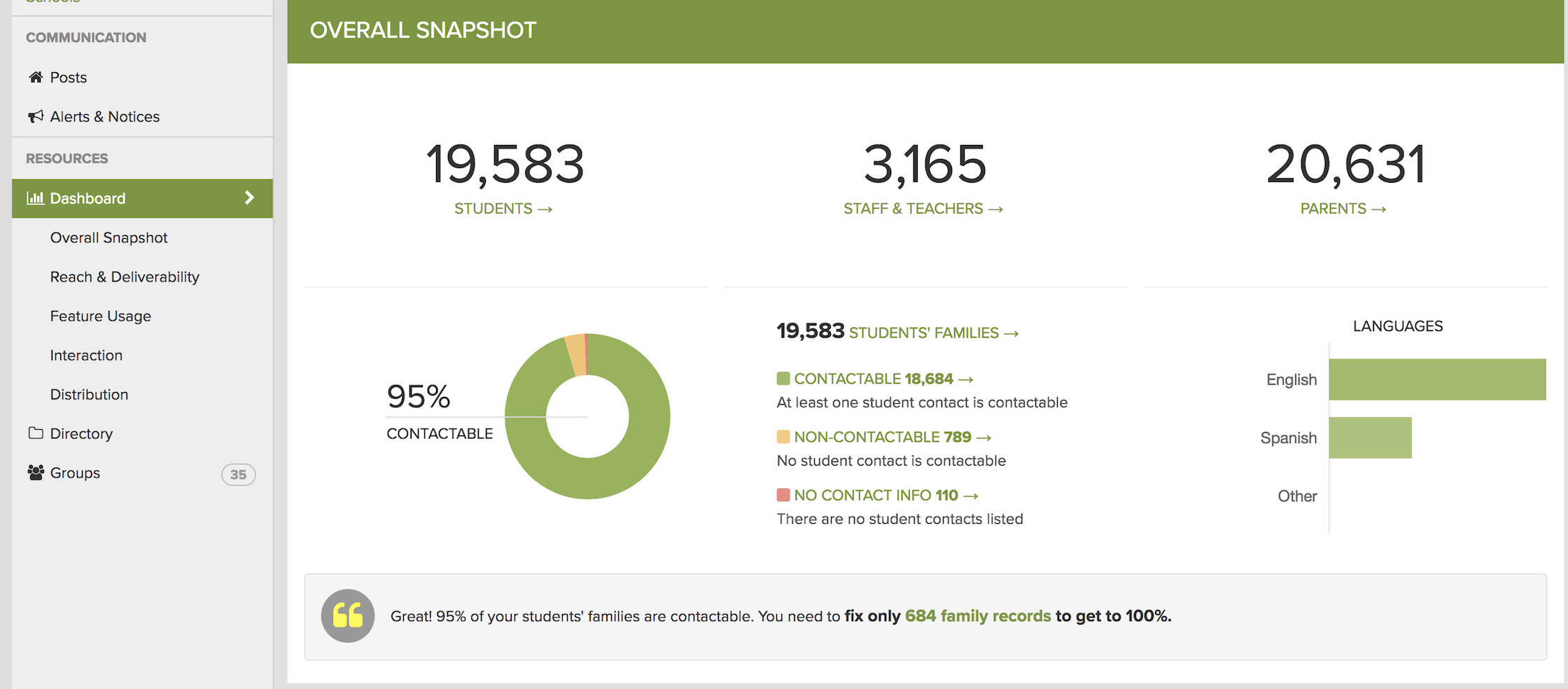
Task: Click the Dashboard bar chart icon
Action: point(35,198)
